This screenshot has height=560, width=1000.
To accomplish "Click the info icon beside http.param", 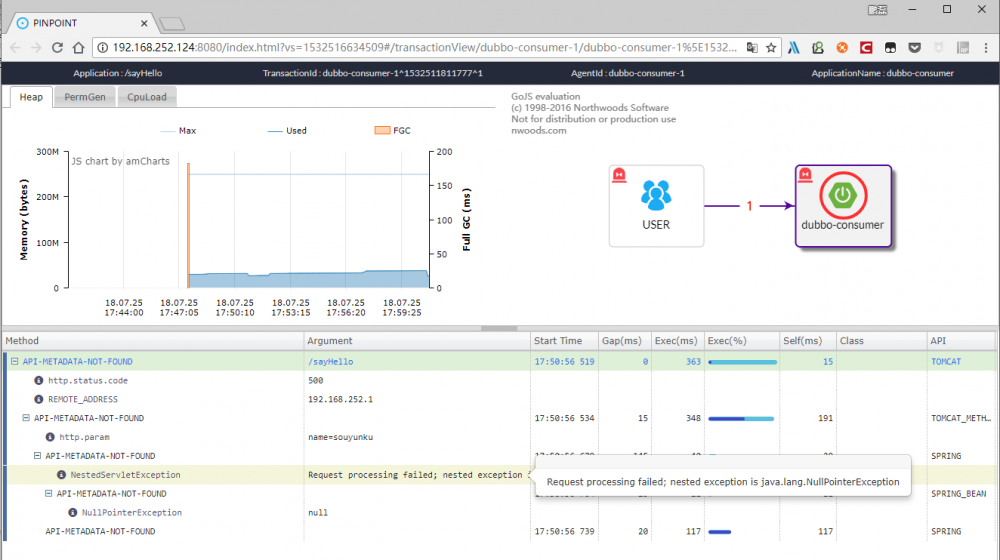I will tap(50, 437).
